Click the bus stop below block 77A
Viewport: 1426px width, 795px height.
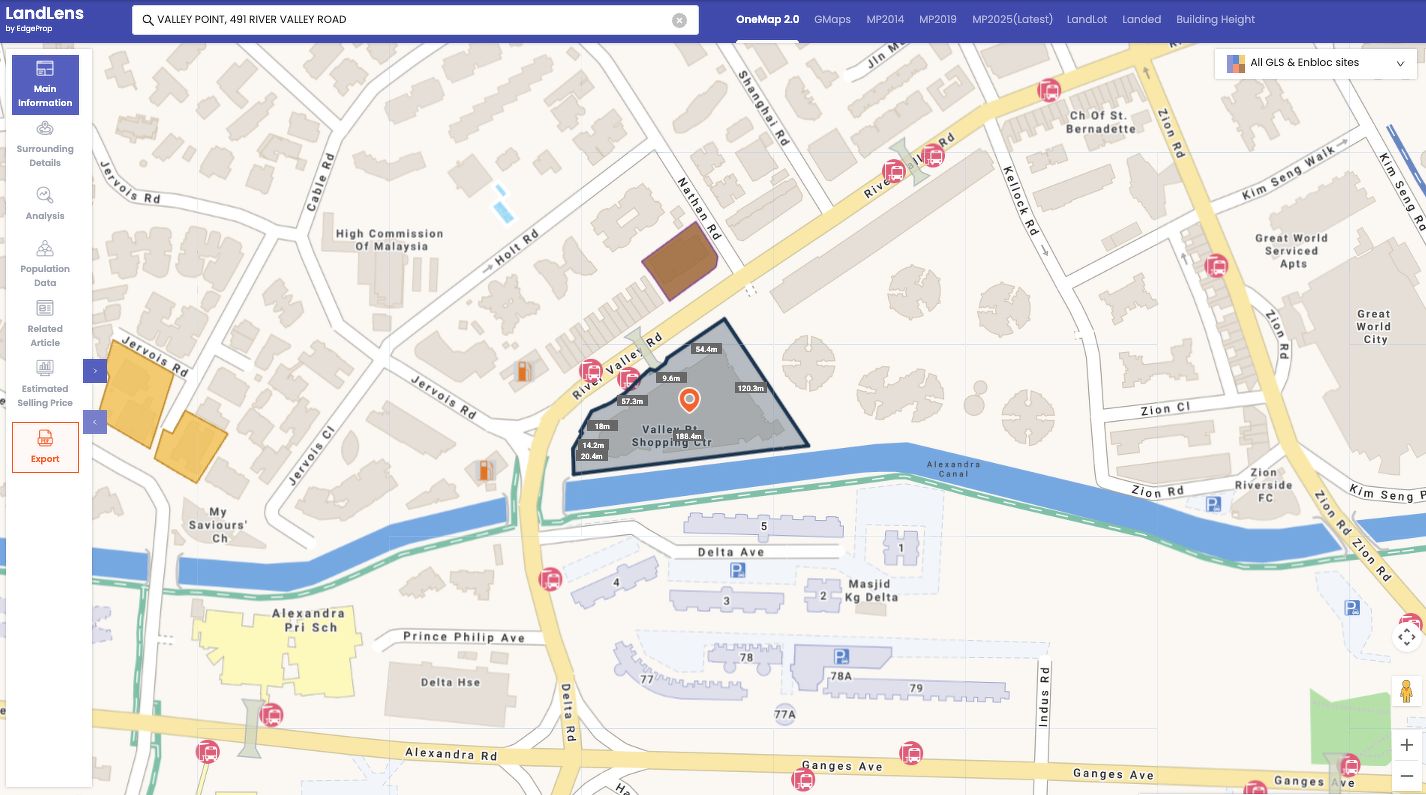tap(803, 778)
